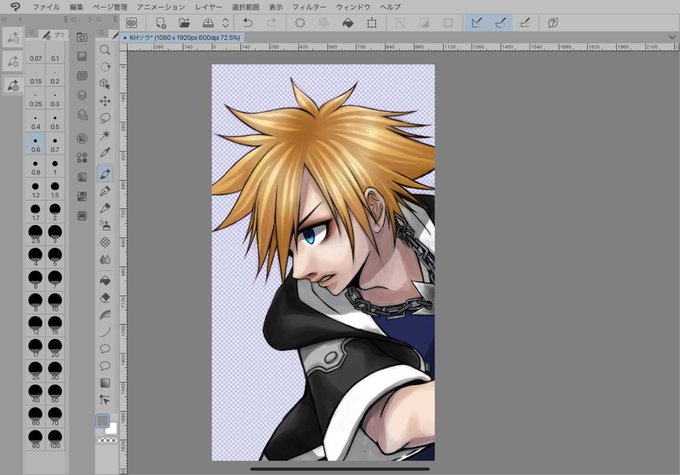The height and width of the screenshot is (475, 680).
Task: Open the ウィンドウ menu
Action: point(353,7)
